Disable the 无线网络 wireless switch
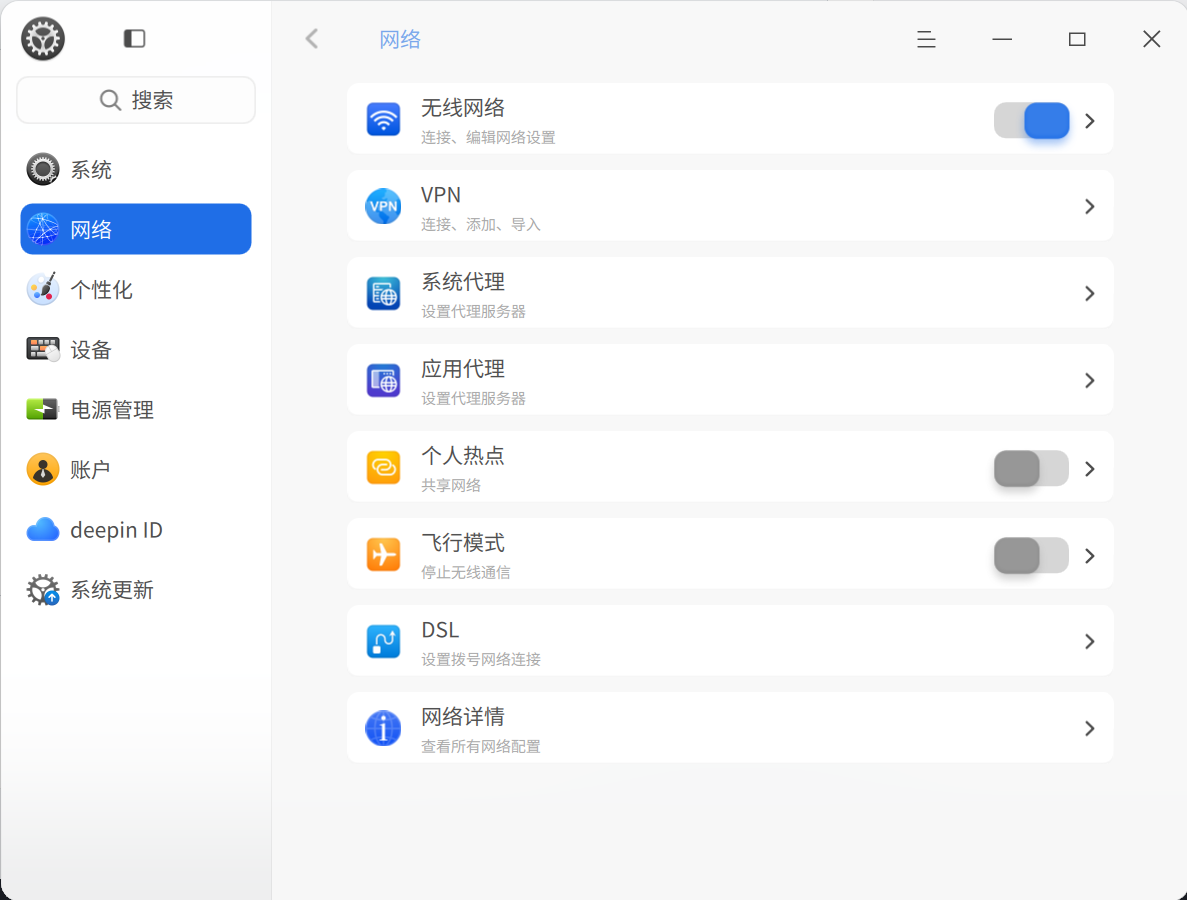Image resolution: width=1187 pixels, height=900 pixels. (1031, 120)
